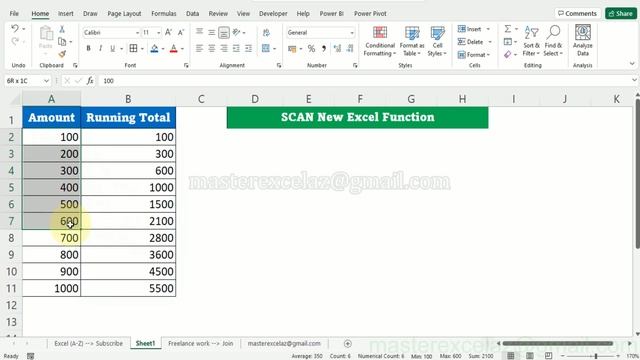The height and width of the screenshot is (360, 640).
Task: Click the Format Painter brush icon
Action: (62, 53)
